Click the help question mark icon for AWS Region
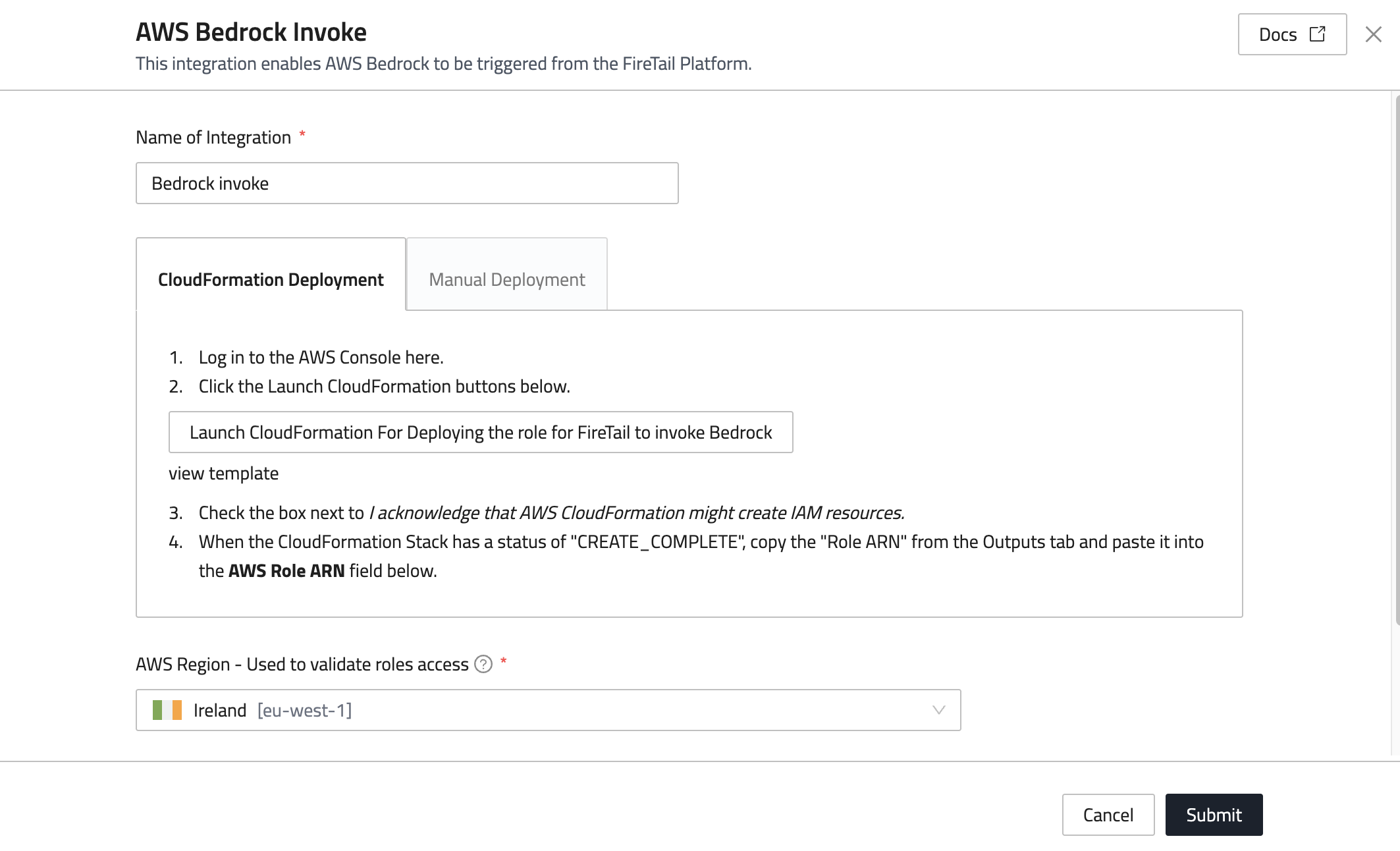1400x851 pixels. pos(483,664)
